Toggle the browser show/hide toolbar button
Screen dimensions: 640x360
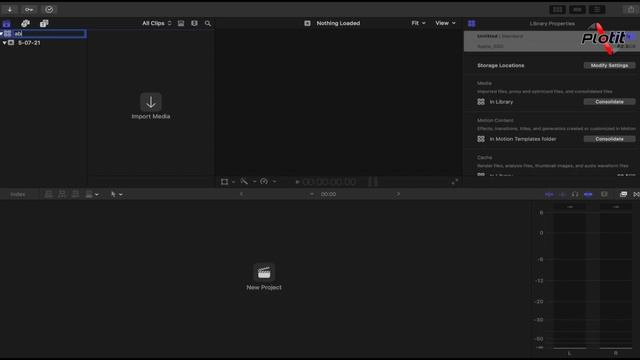[x=558, y=9]
